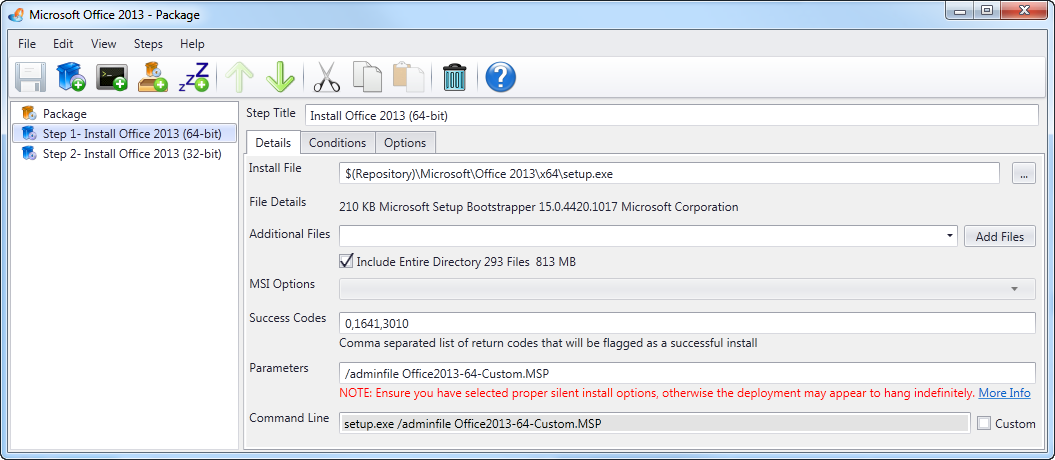Browse for install file with ellipsis button
The image size is (1055, 460).
coord(1023,174)
